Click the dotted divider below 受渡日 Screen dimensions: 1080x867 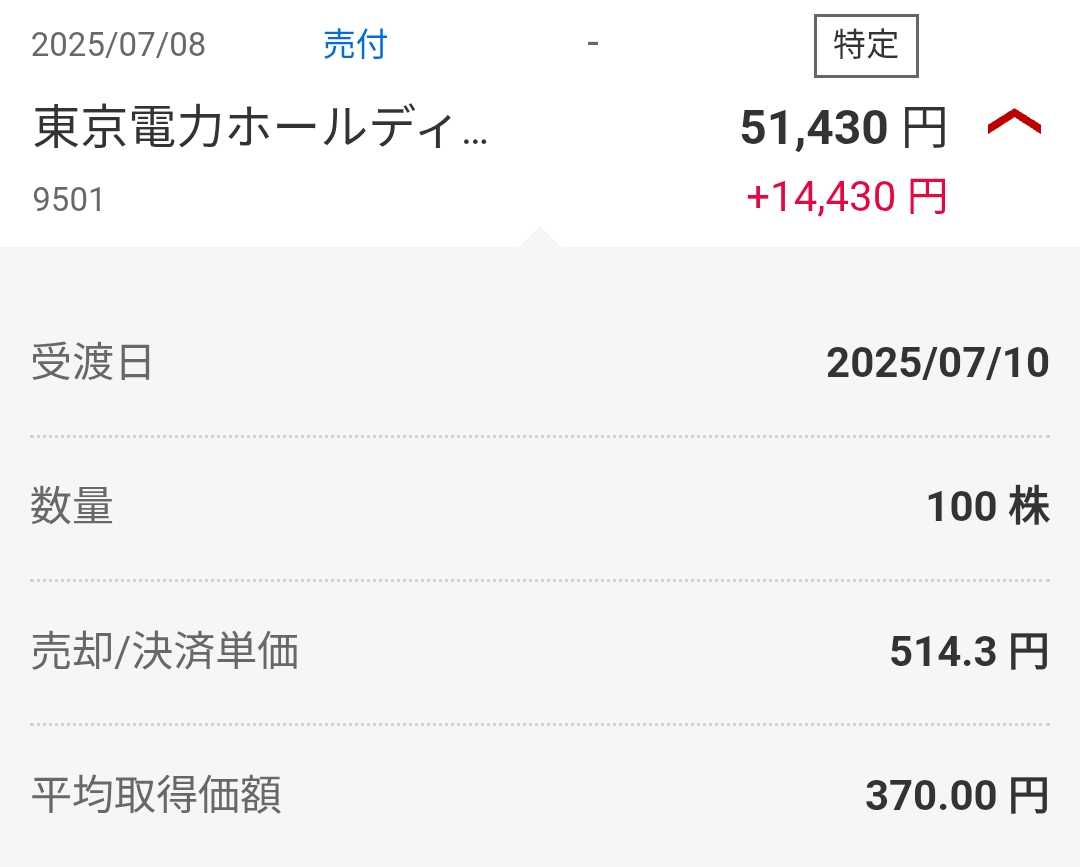[x=540, y=436]
